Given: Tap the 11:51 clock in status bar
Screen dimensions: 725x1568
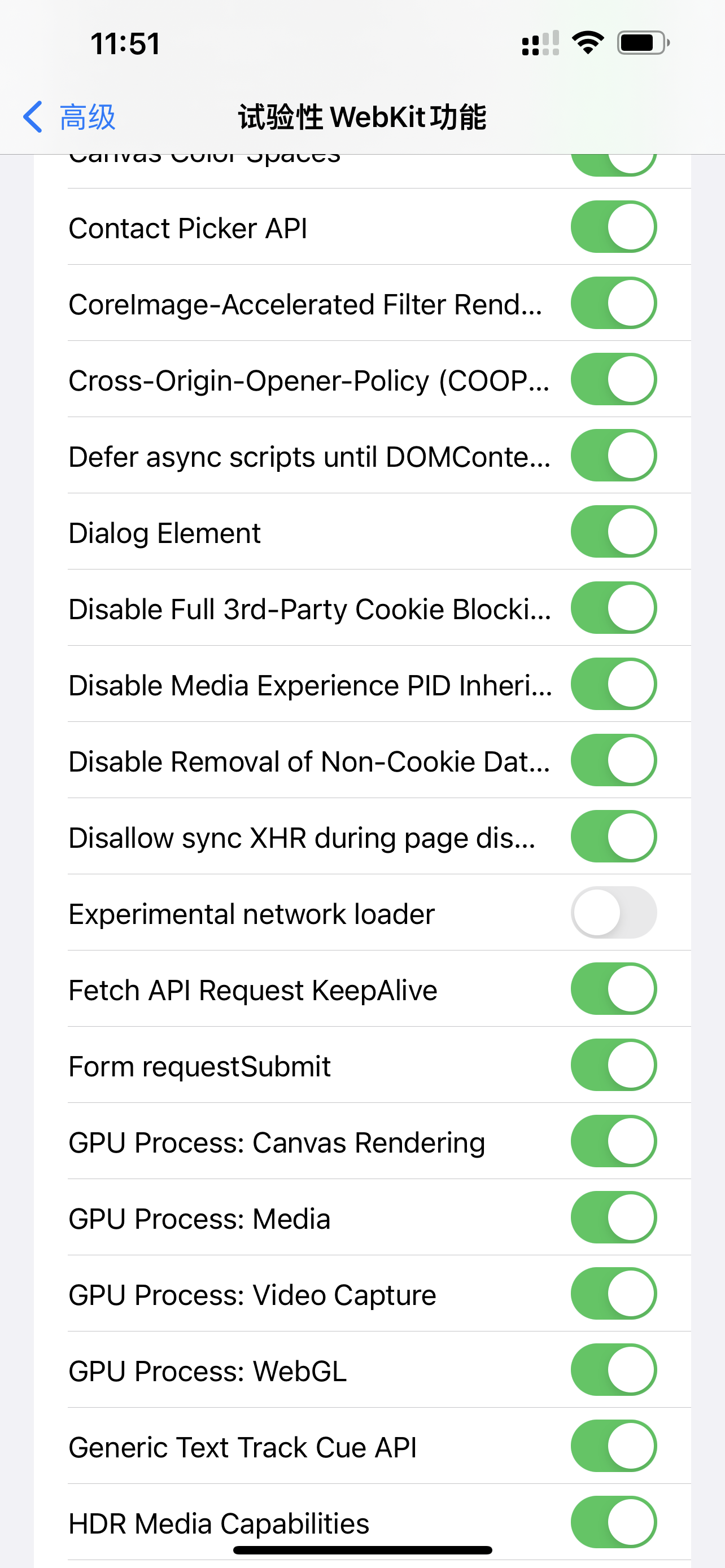Looking at the screenshot, I should point(125,44).
